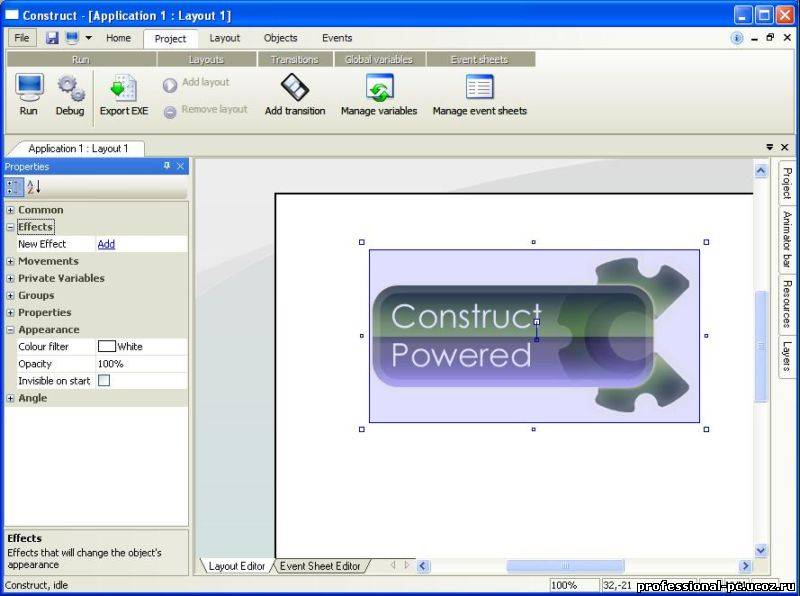Viewport: 800px width, 596px height.
Task: Click the Remove layout icon
Action: (170, 112)
